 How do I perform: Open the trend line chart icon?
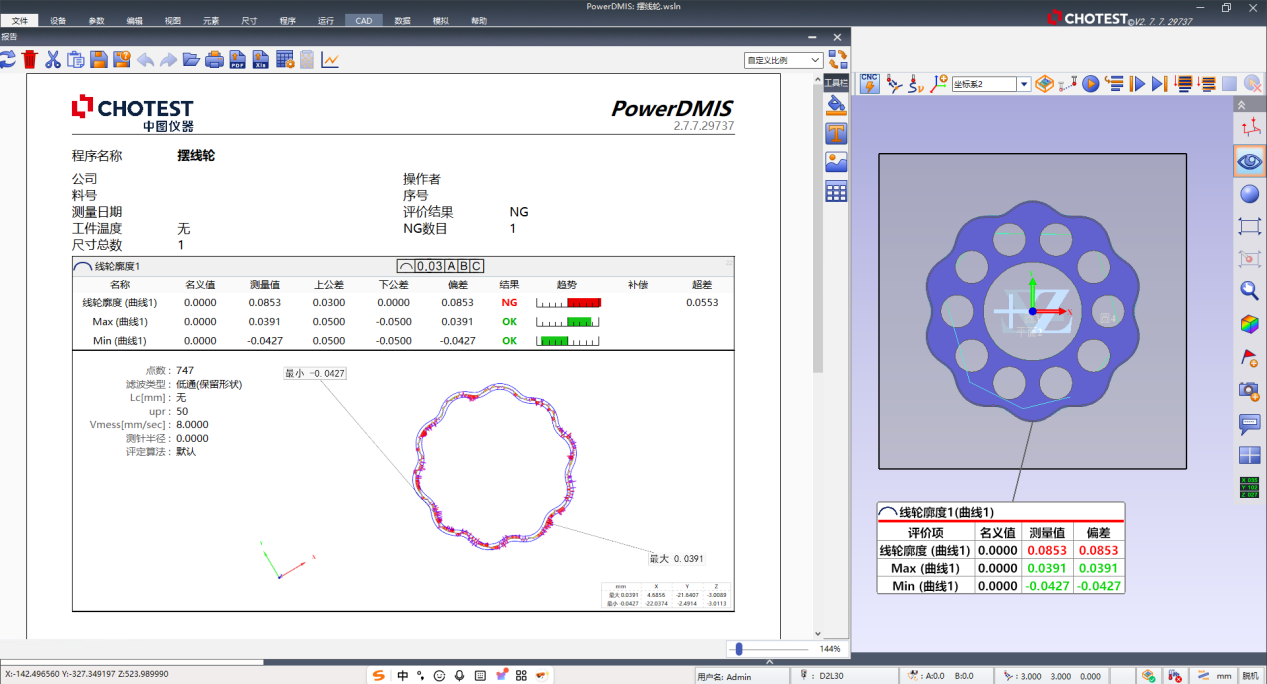(x=330, y=60)
